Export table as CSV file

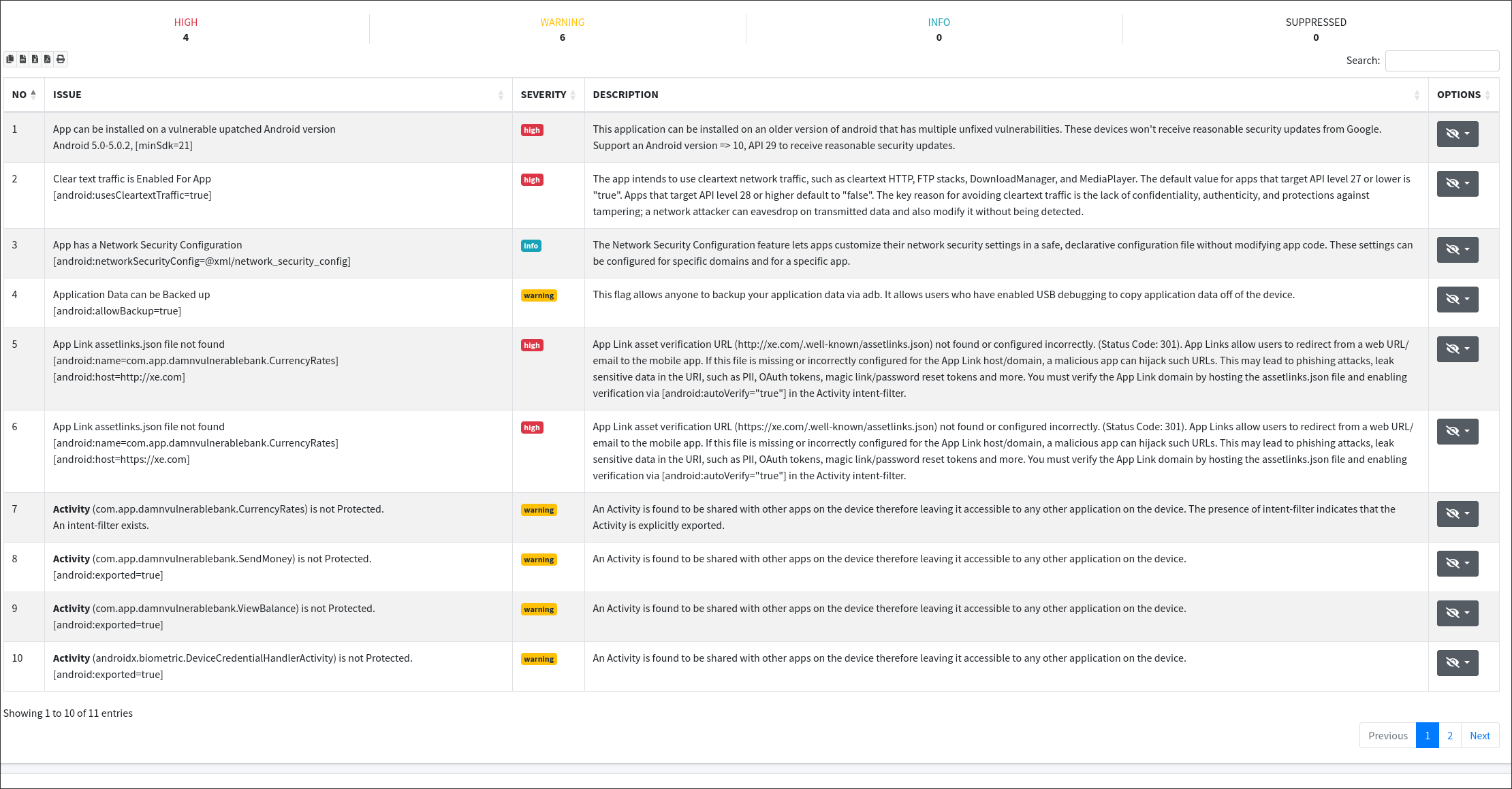[x=22, y=59]
